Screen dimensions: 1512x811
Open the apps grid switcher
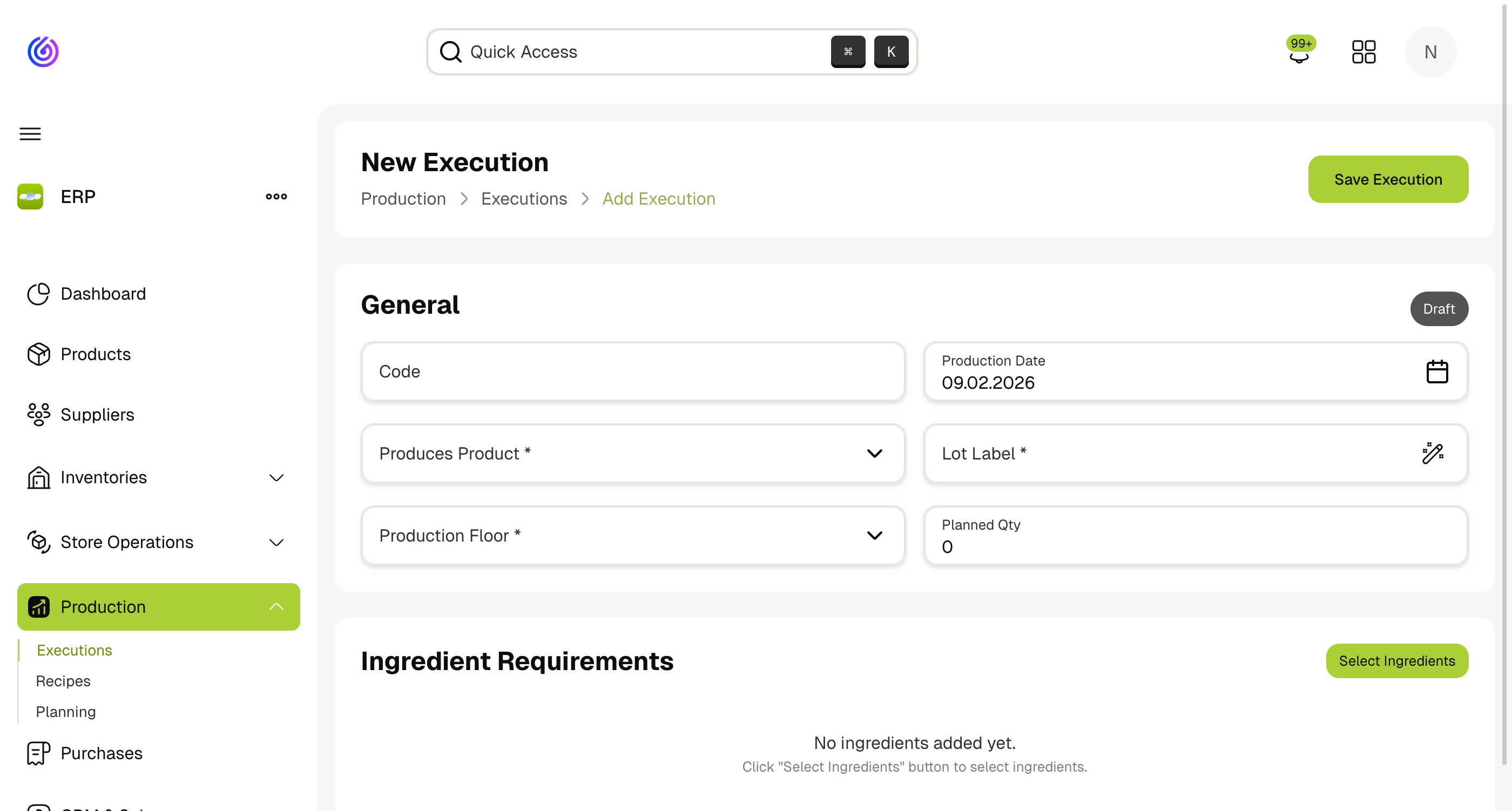pos(1363,52)
